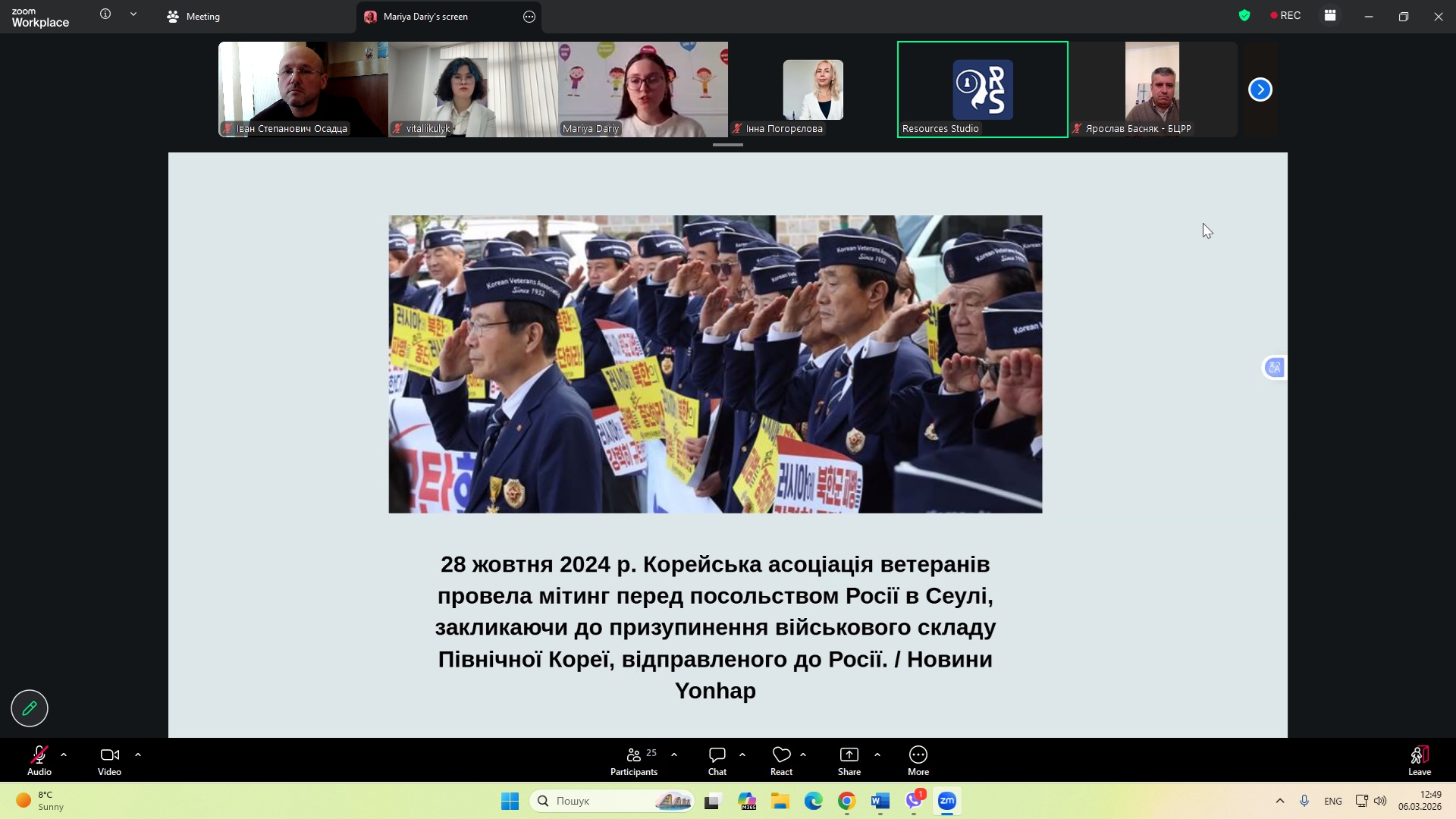Open React emoji menu
This screenshot has width=1456, height=819.
coord(781,761)
